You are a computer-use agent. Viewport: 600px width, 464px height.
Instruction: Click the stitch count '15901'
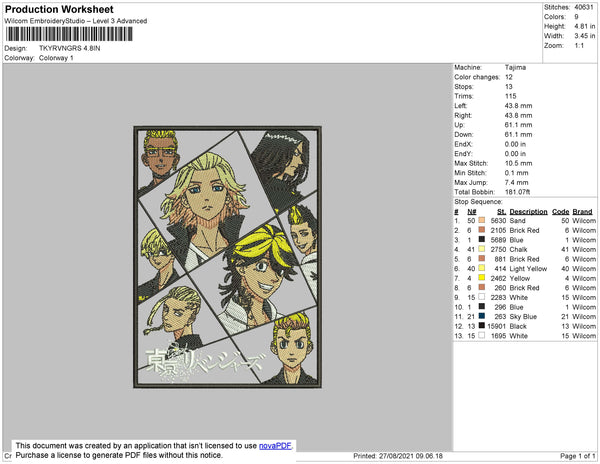(x=497, y=326)
